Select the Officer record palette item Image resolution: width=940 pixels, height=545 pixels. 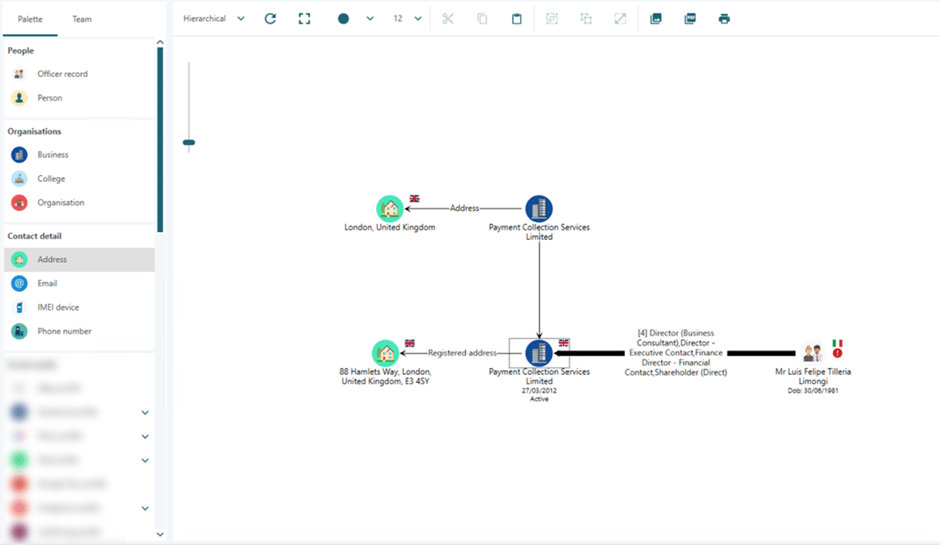click(x=79, y=74)
